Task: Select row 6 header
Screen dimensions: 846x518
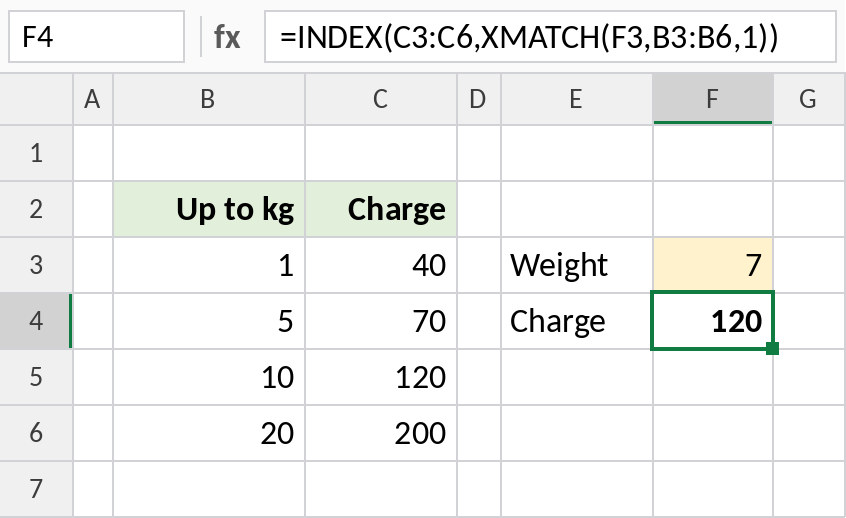Action: pos(36,433)
